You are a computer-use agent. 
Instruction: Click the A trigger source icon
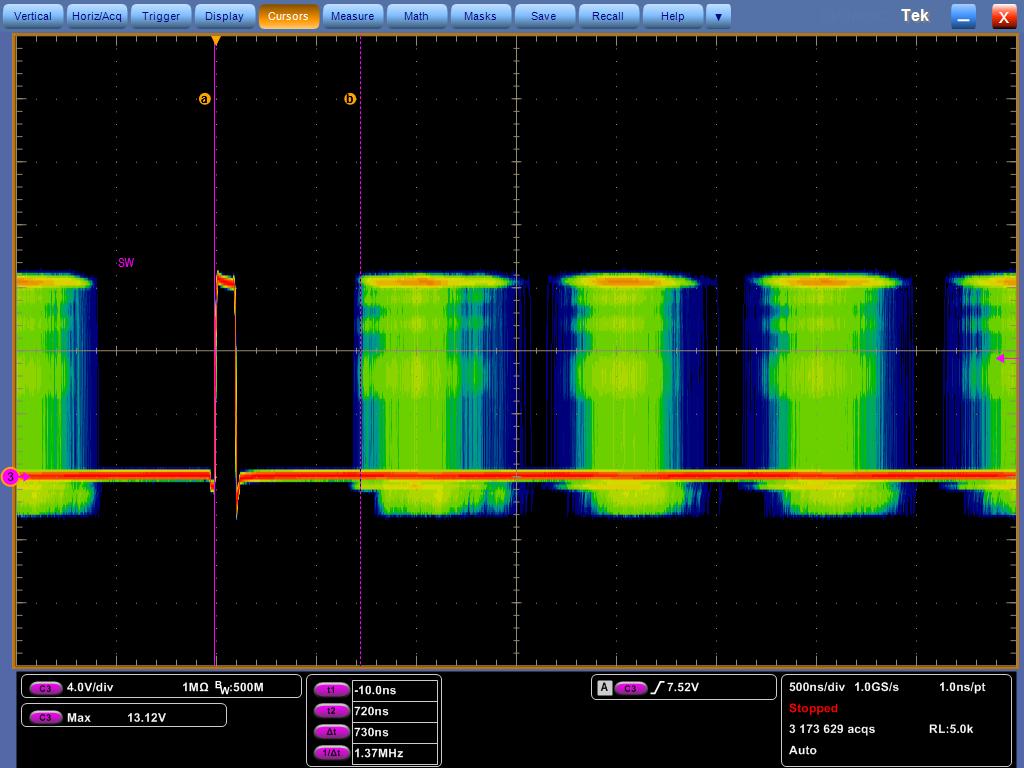point(605,688)
